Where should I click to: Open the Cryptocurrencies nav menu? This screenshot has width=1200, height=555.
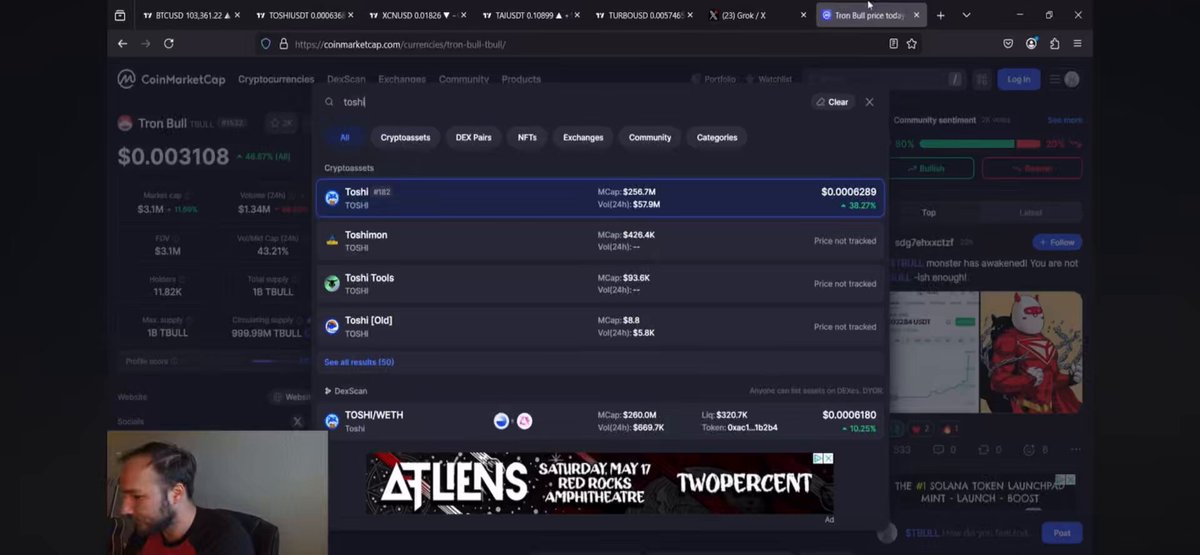pos(276,79)
